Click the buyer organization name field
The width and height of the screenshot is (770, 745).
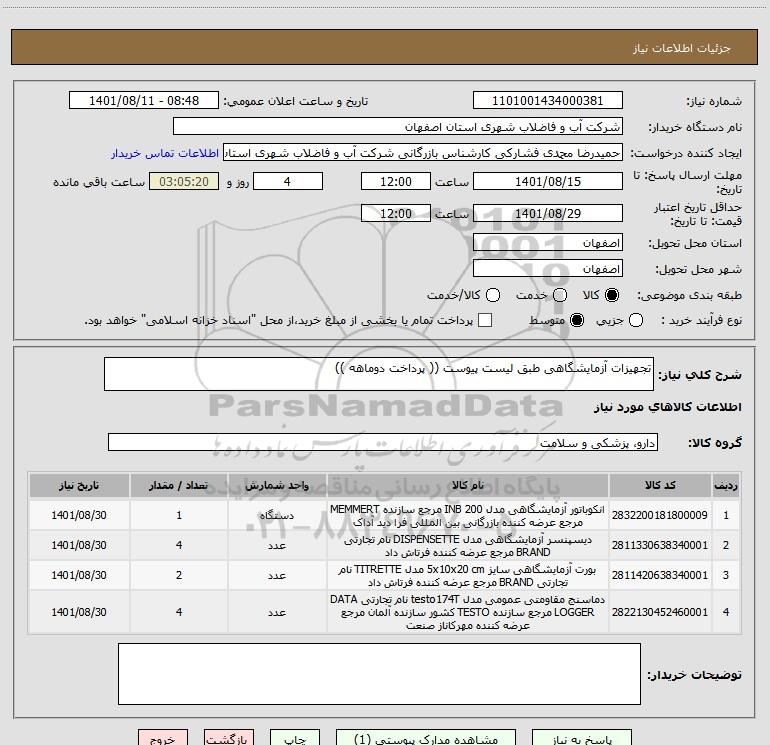coord(398,126)
